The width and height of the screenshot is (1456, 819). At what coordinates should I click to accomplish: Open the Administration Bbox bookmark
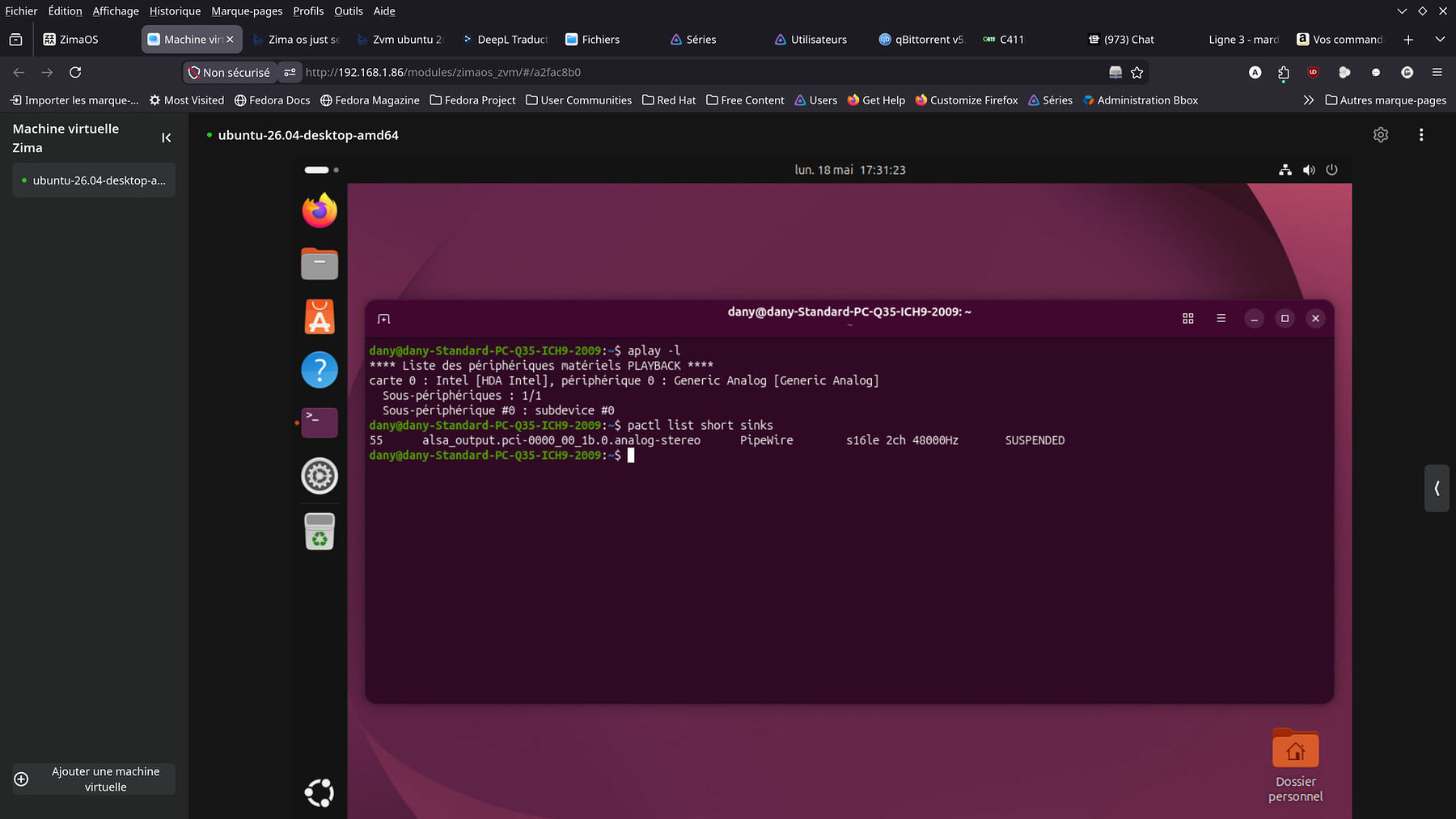[1141, 100]
